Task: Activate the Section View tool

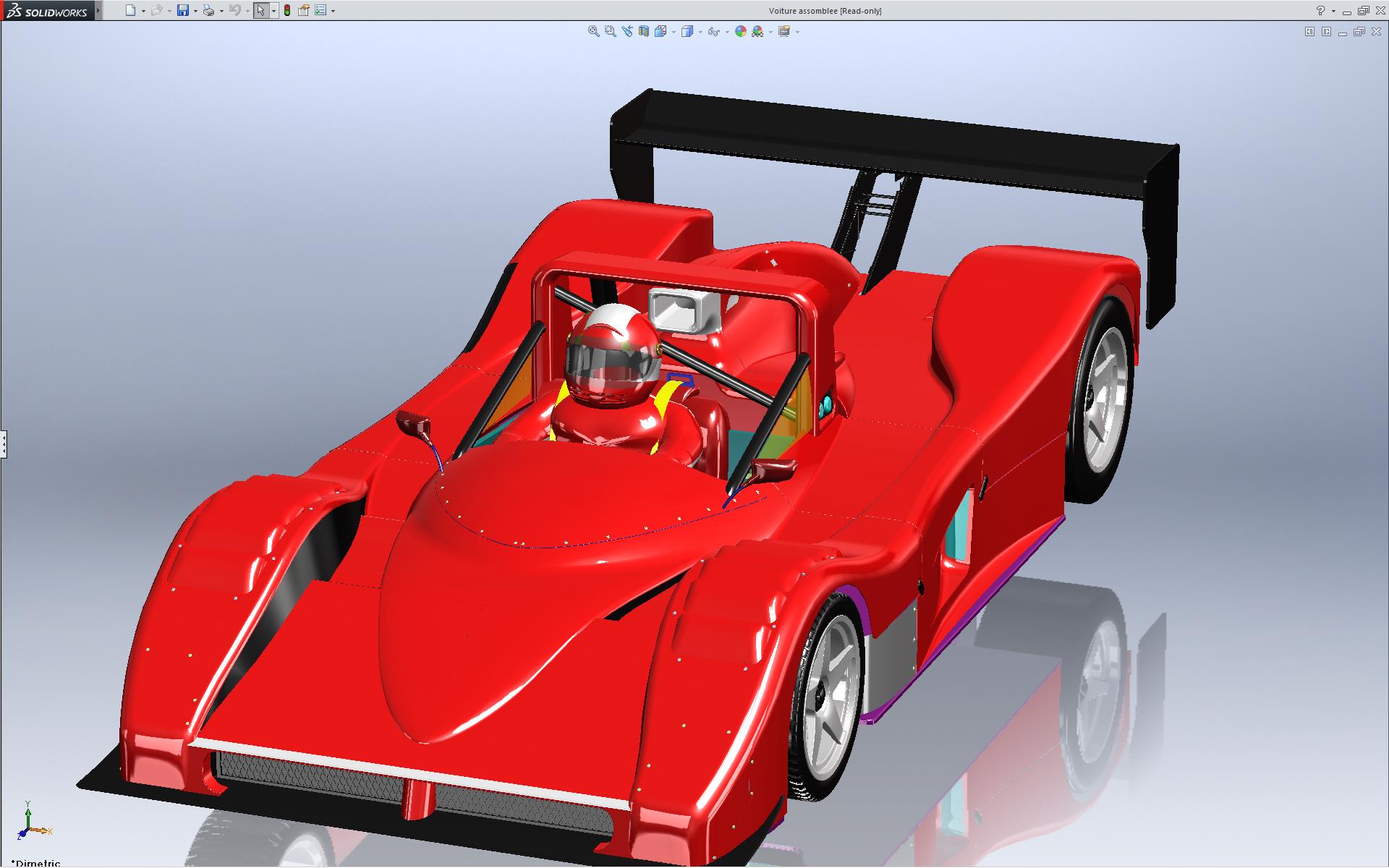Action: click(644, 31)
